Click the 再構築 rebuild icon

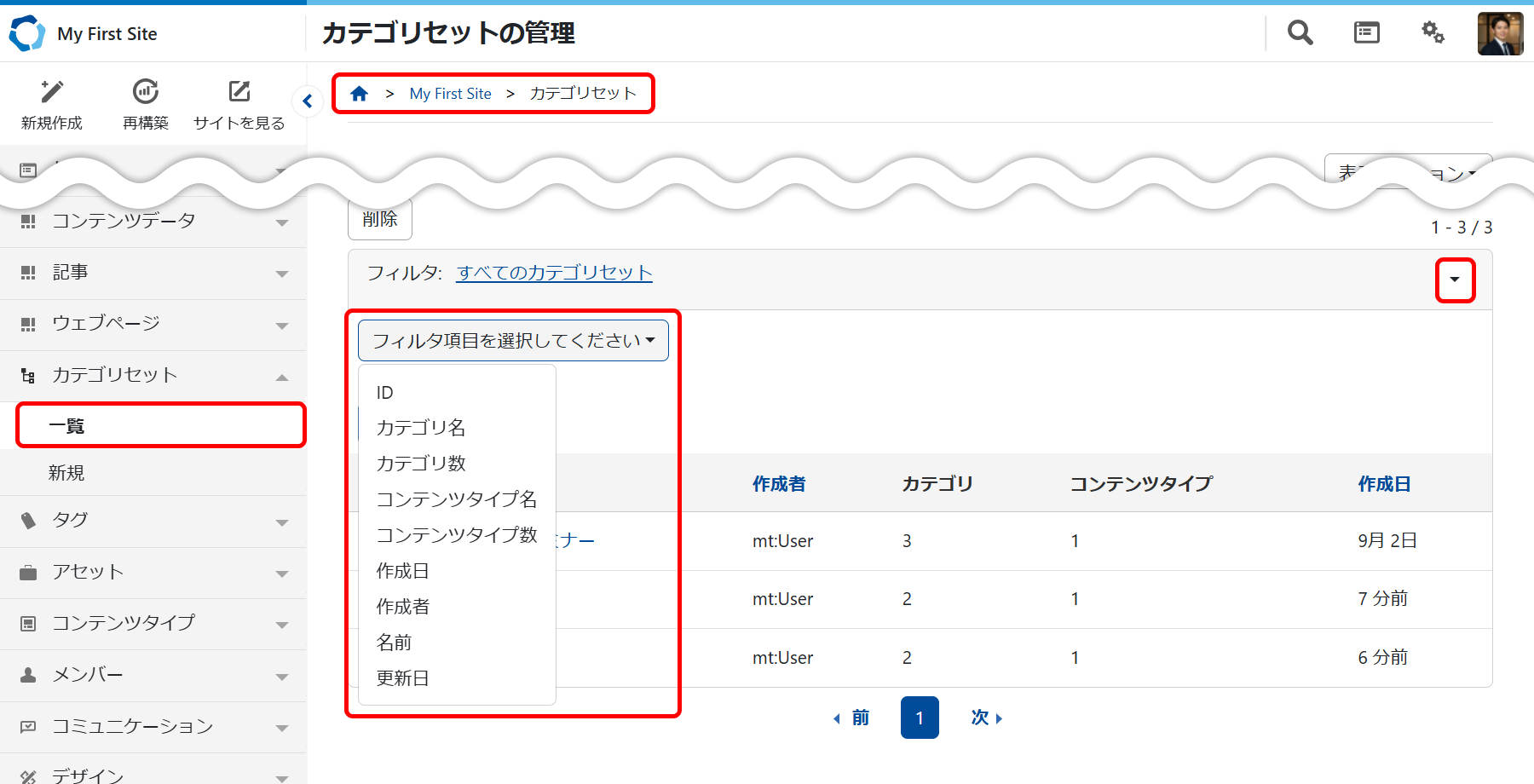(x=146, y=92)
